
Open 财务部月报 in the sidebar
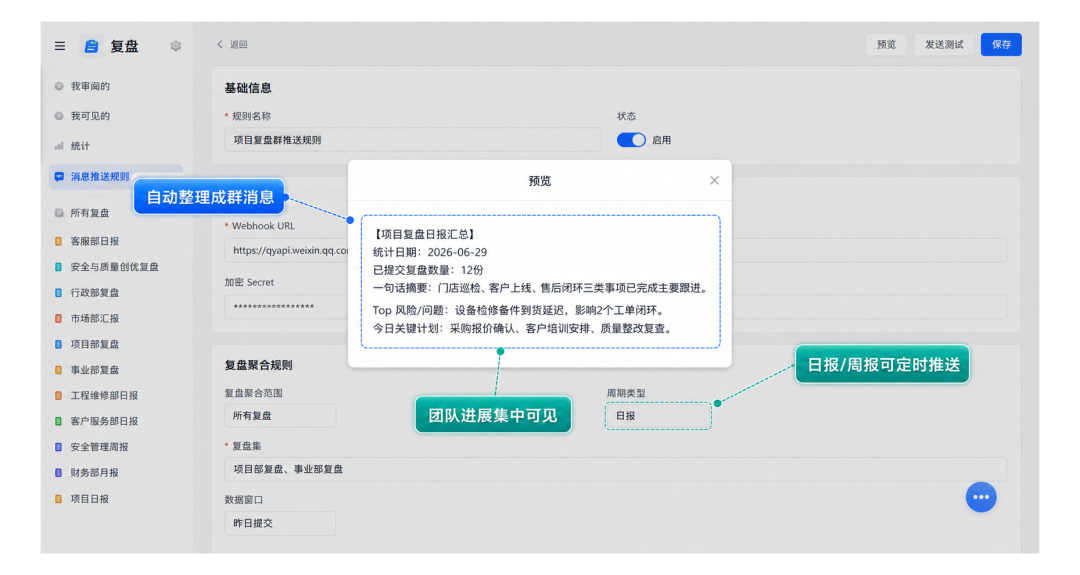tap(94, 472)
